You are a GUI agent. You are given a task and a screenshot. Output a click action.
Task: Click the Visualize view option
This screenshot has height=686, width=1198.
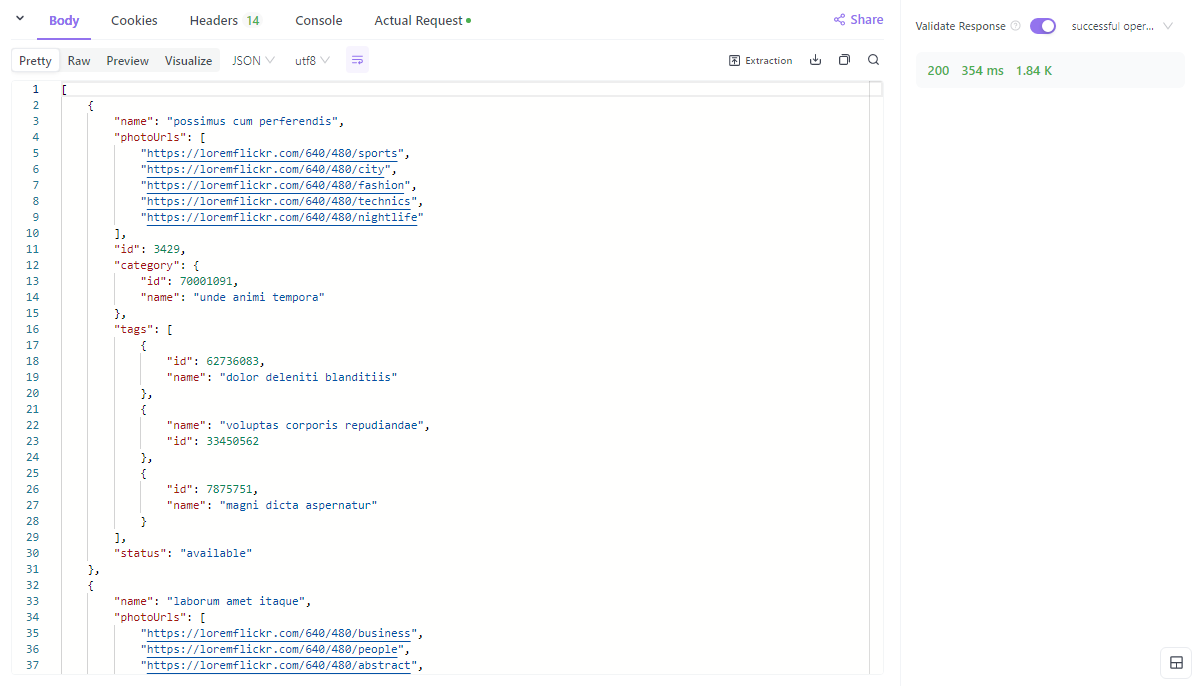click(188, 60)
